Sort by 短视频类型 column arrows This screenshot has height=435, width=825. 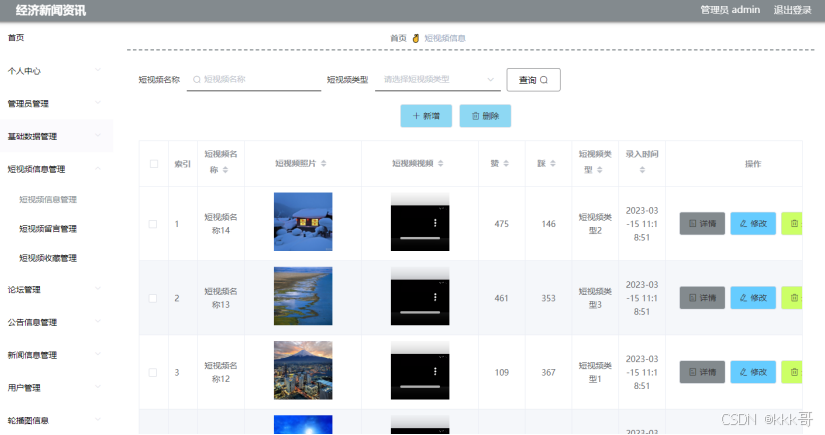[600, 170]
